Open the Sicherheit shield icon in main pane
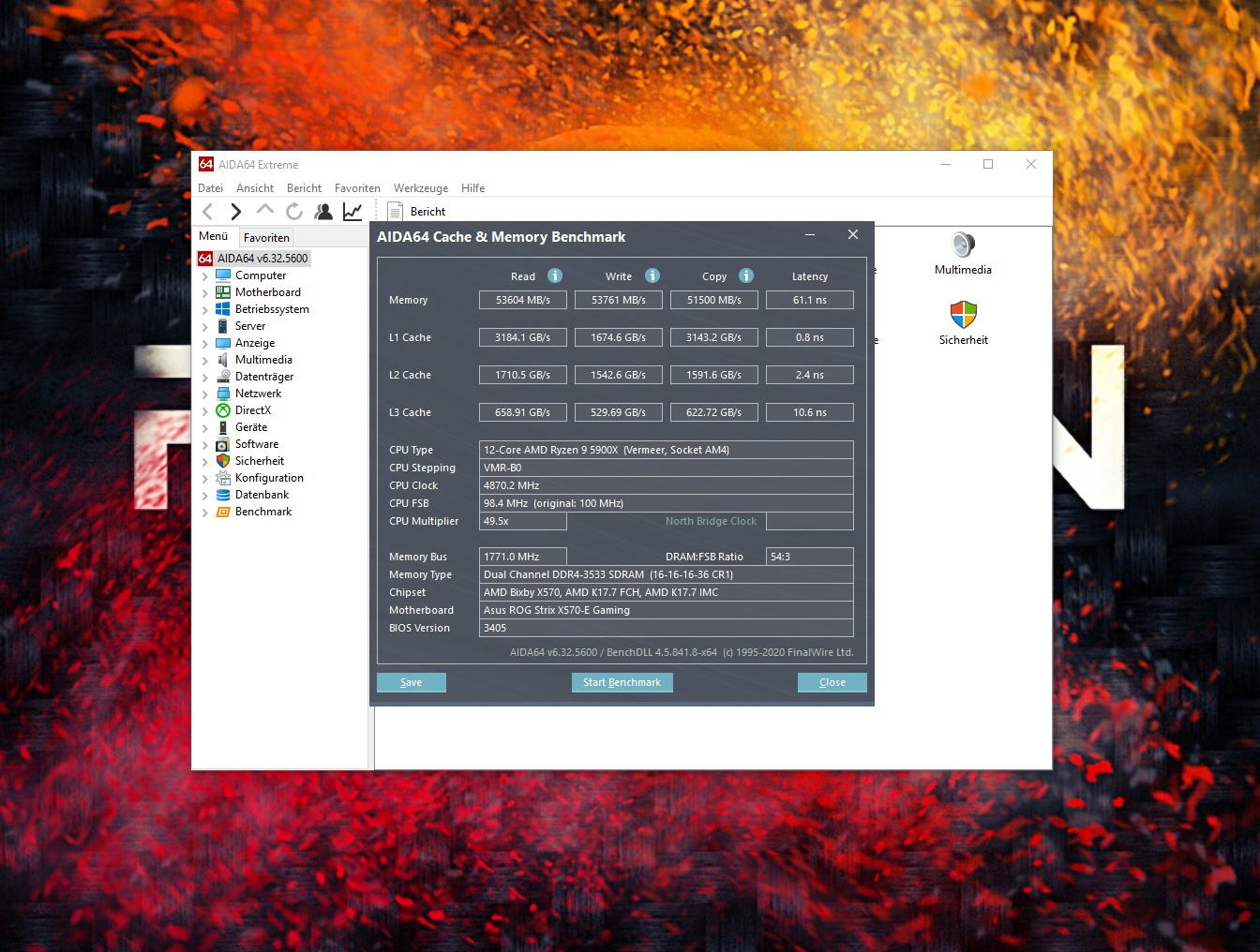This screenshot has width=1260, height=952. point(963,323)
